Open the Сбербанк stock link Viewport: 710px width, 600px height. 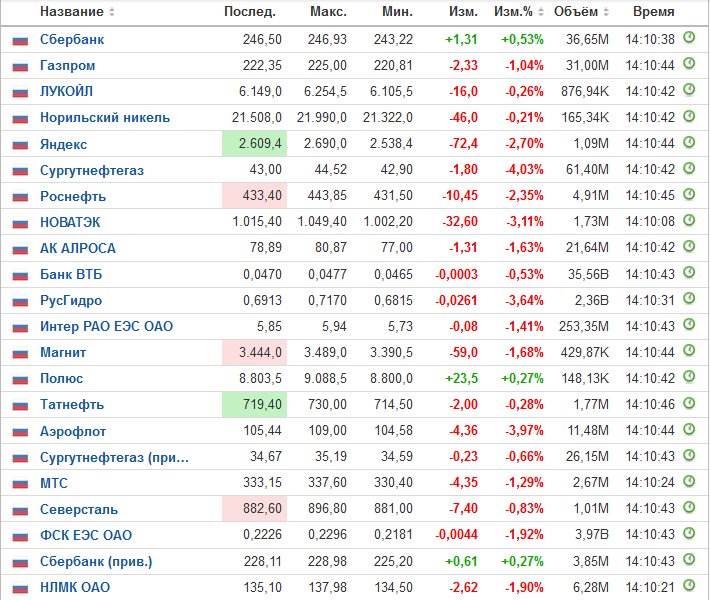tap(72, 40)
